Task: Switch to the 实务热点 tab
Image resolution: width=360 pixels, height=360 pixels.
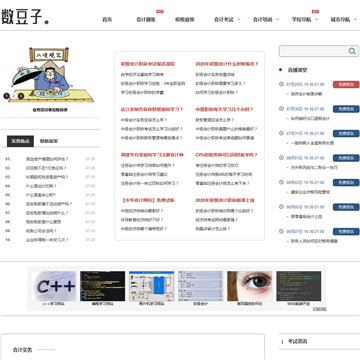Action: (x=20, y=141)
